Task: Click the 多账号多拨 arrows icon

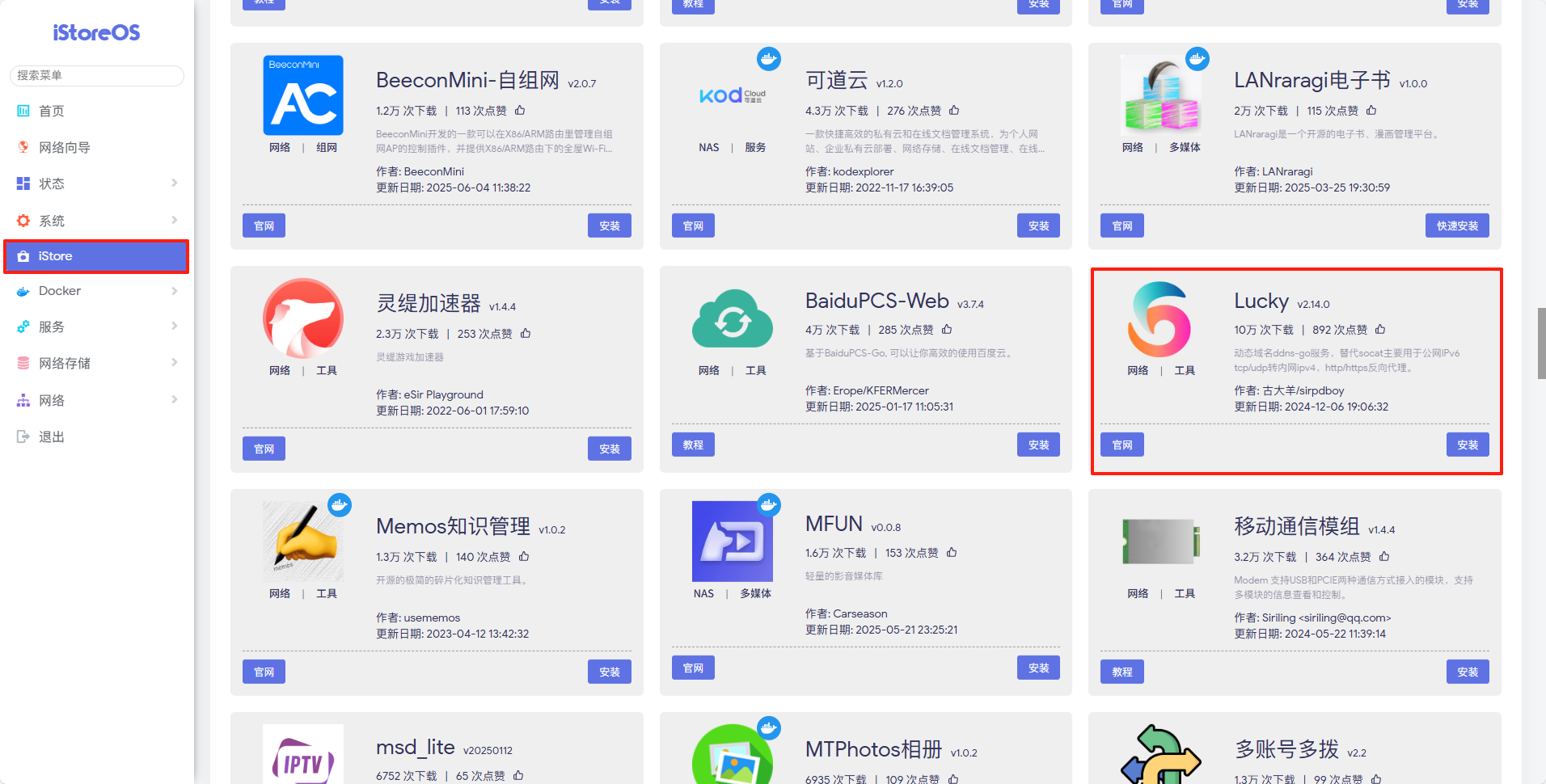Action: point(1161,755)
